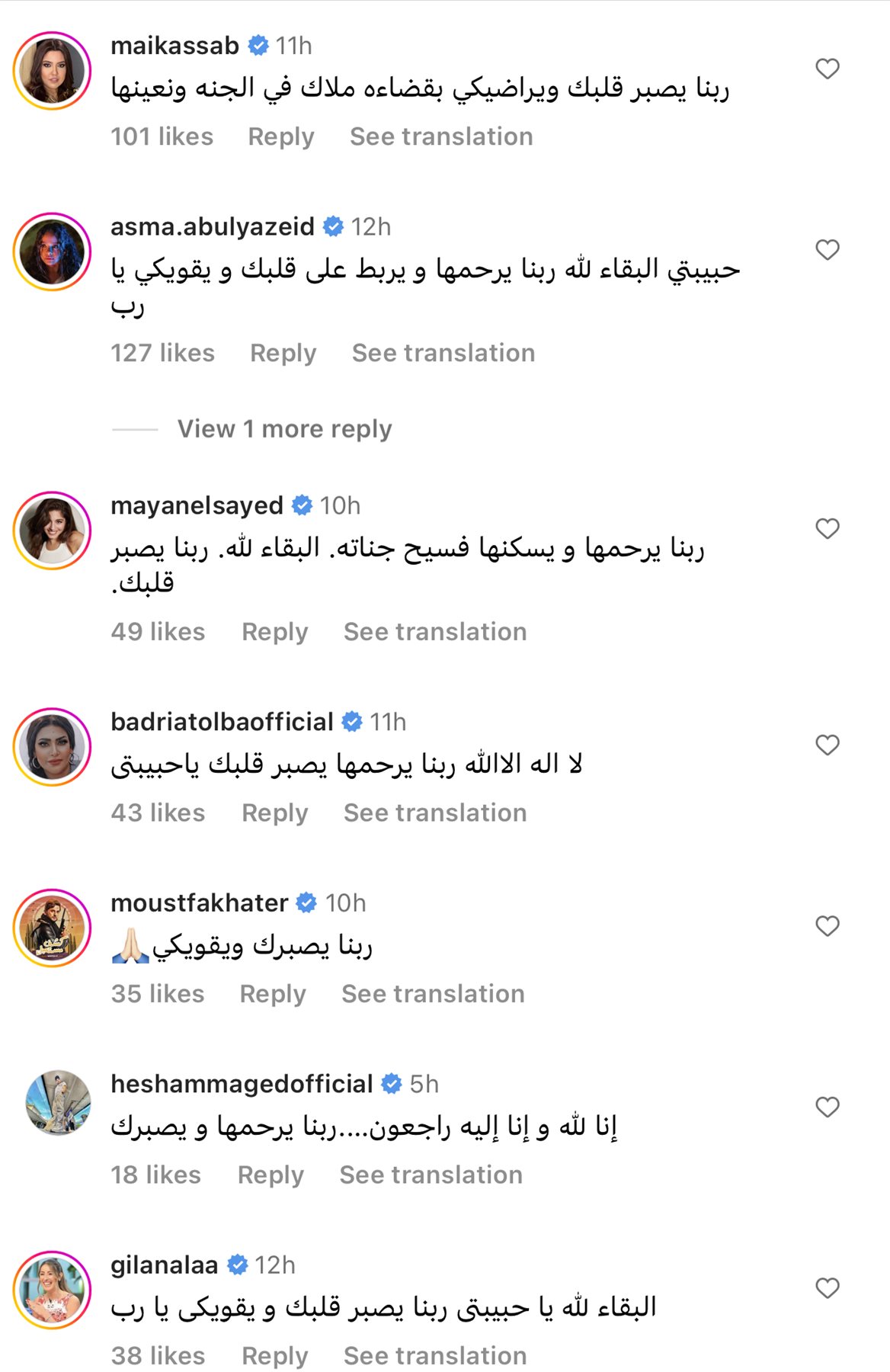
Task: Like gilanalaa's comment
Action: coord(827,1288)
